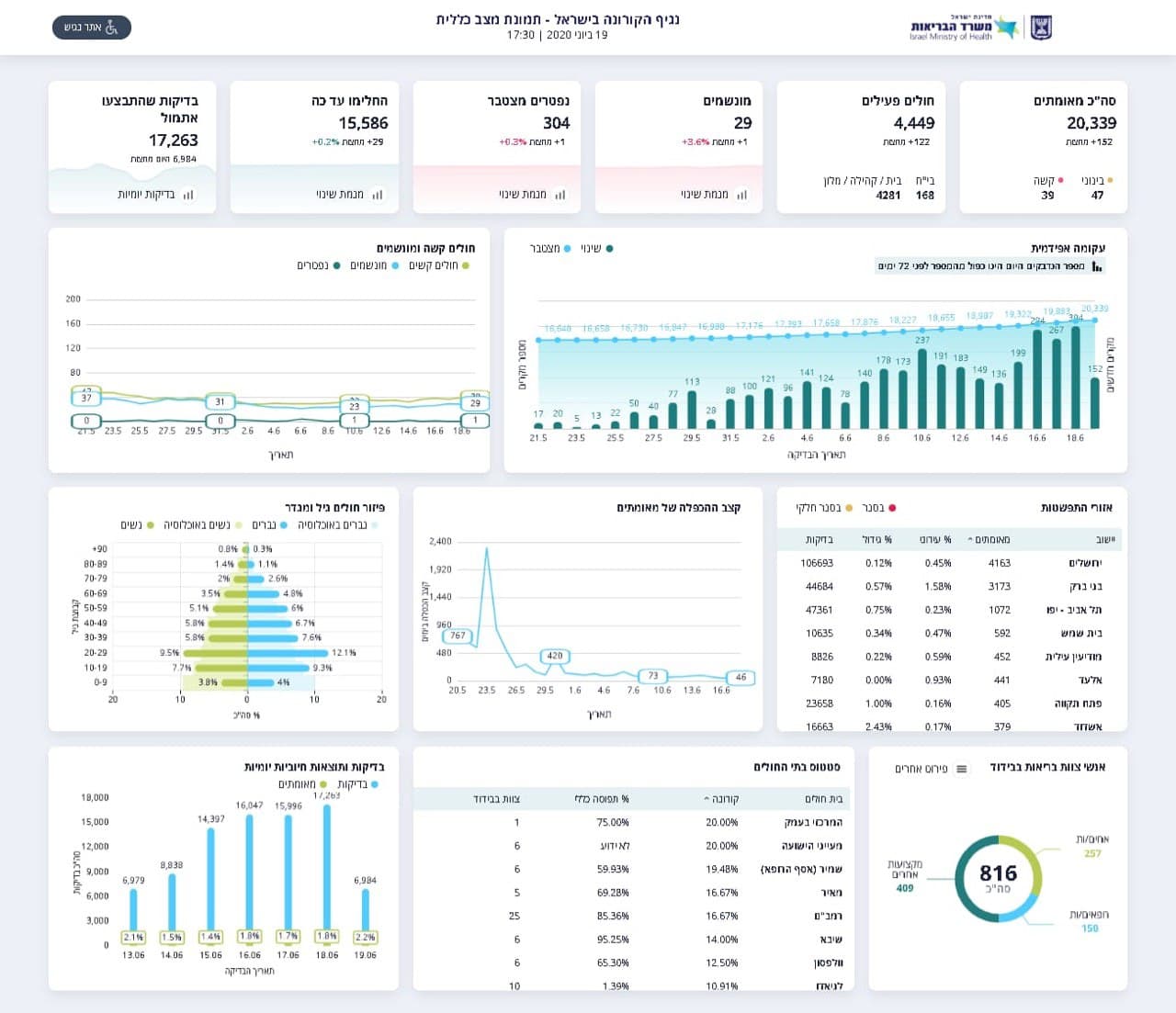Click the ירושלים row in spread areas table
The height and width of the screenshot is (1013, 1176).
949,563
